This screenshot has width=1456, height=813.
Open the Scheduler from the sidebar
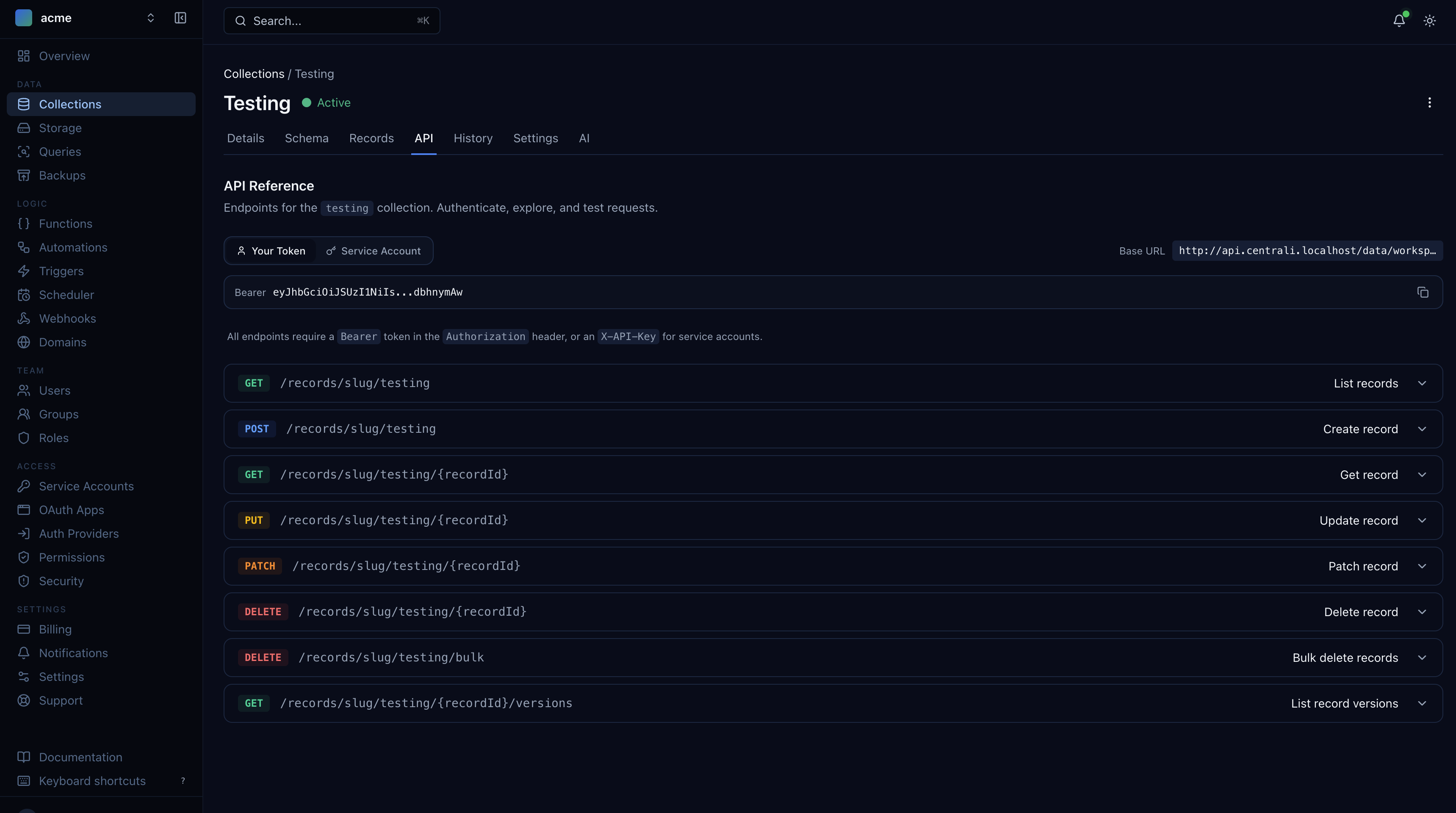point(66,294)
